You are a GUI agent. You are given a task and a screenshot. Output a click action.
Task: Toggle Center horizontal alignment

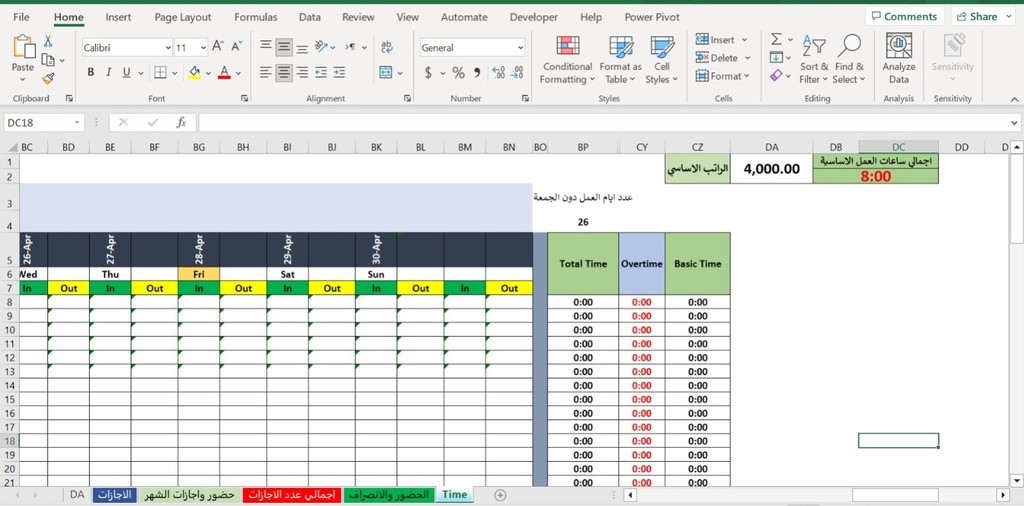click(x=283, y=72)
